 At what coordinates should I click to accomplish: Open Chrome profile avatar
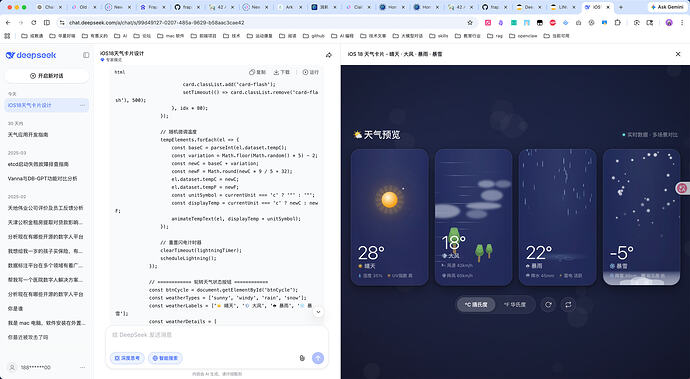[x=669, y=22]
